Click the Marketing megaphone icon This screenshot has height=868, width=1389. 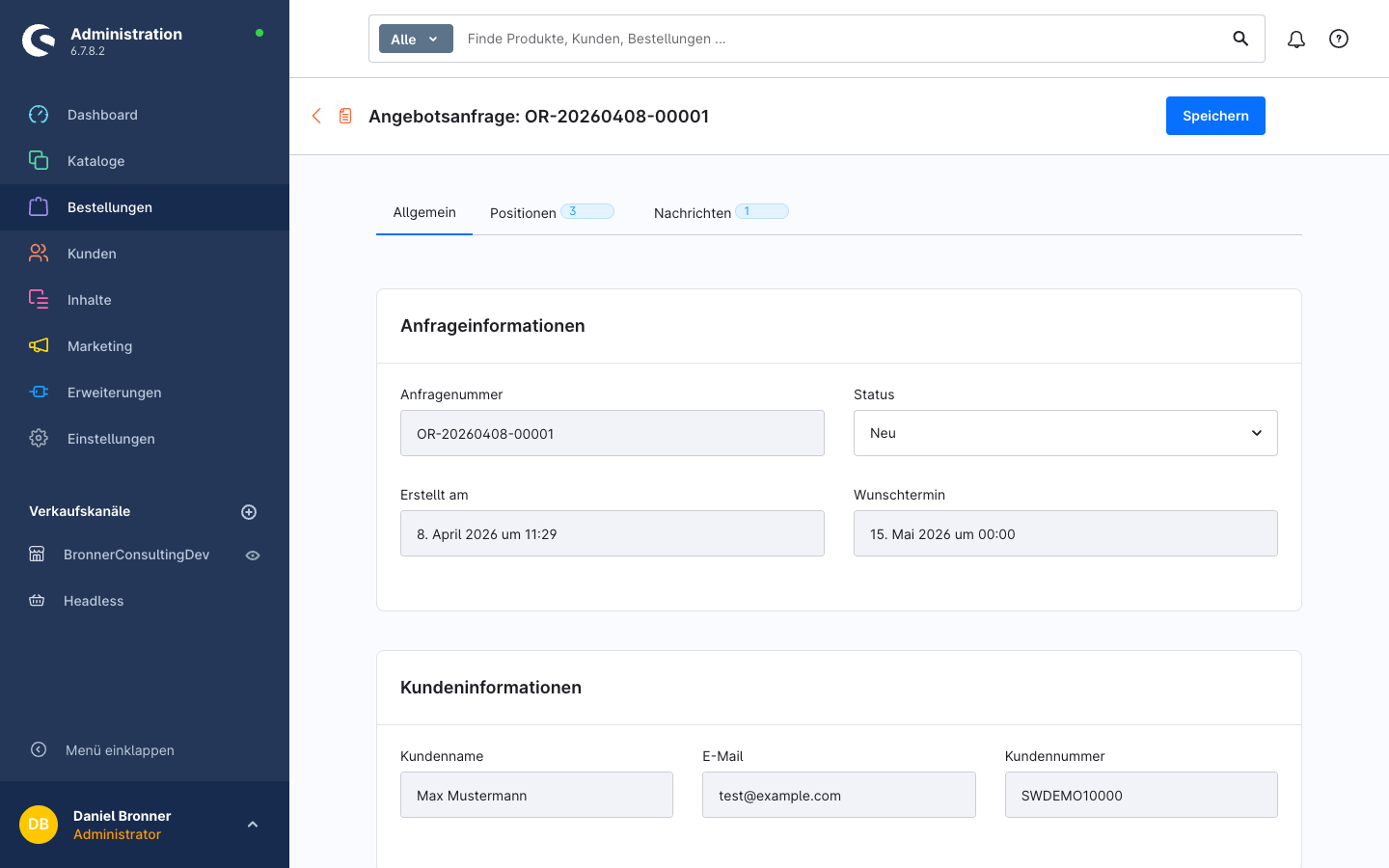click(39, 346)
